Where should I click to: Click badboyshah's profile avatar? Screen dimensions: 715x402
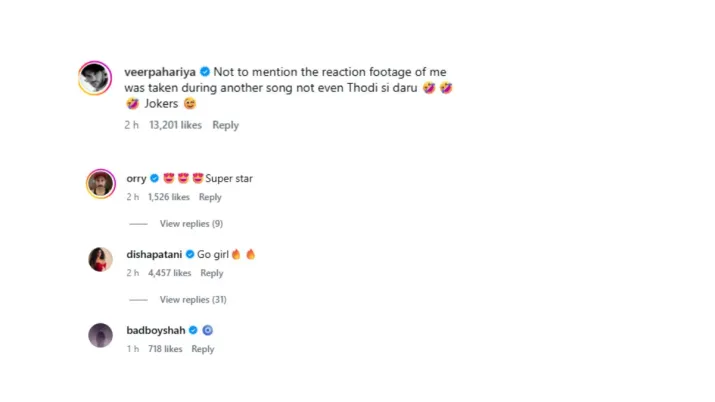coord(100,336)
